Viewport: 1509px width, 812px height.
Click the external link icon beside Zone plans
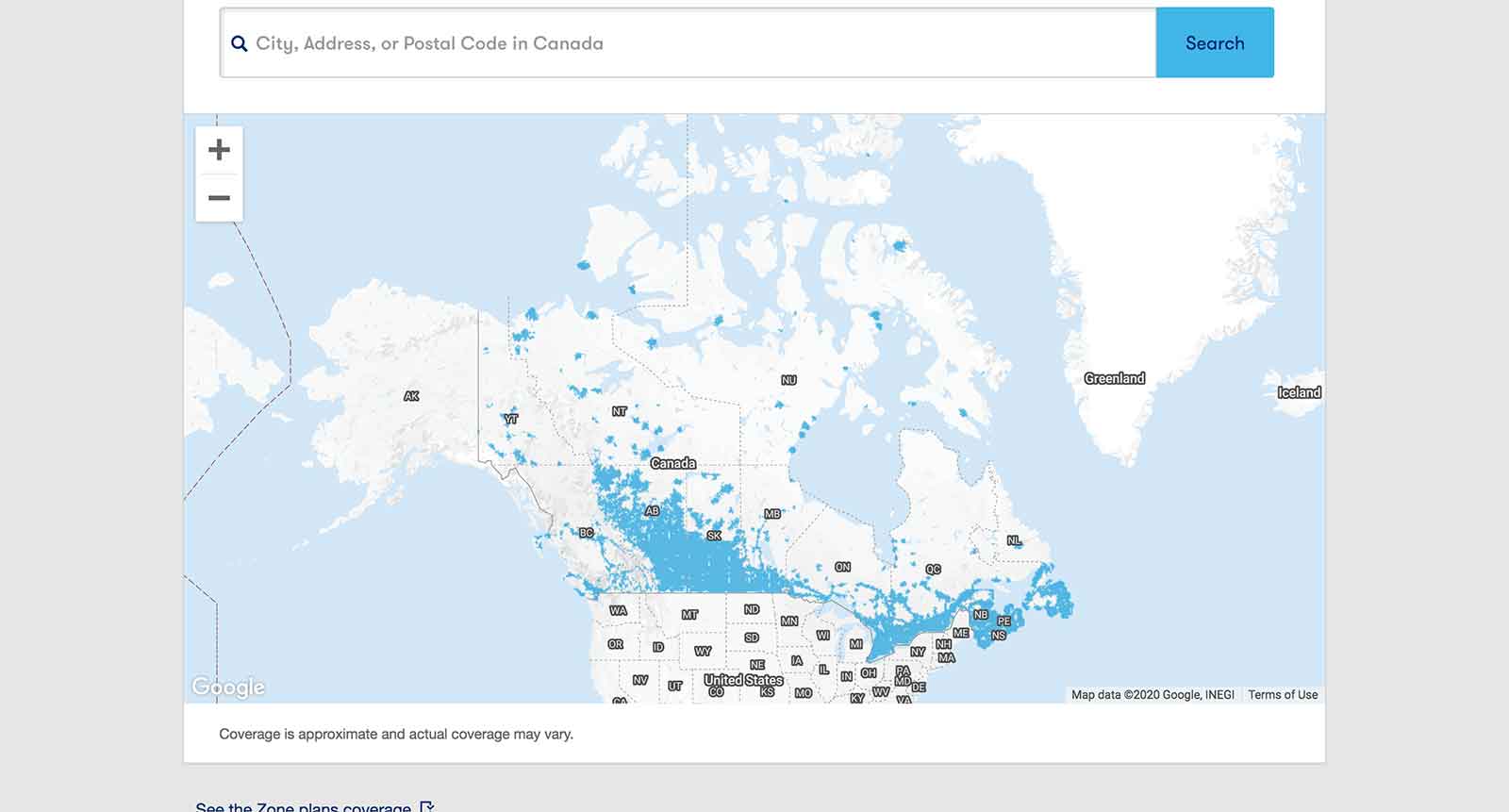(427, 806)
